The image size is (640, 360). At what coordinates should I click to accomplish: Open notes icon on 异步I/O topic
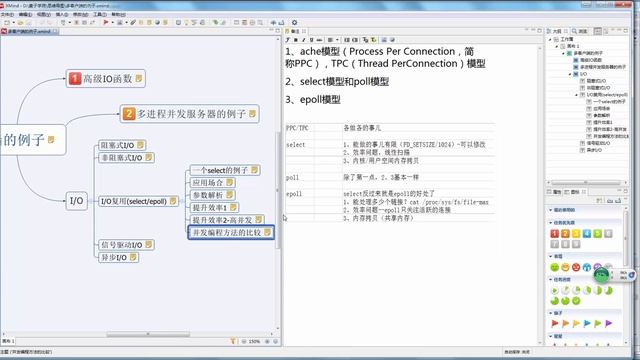(133, 257)
